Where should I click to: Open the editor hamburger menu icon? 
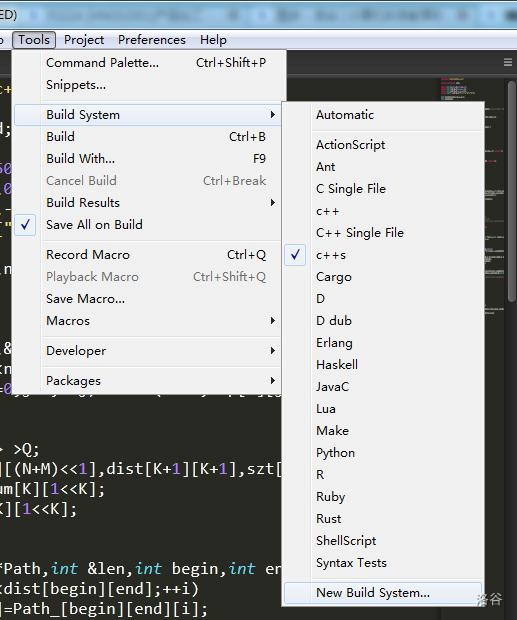[x=508, y=62]
